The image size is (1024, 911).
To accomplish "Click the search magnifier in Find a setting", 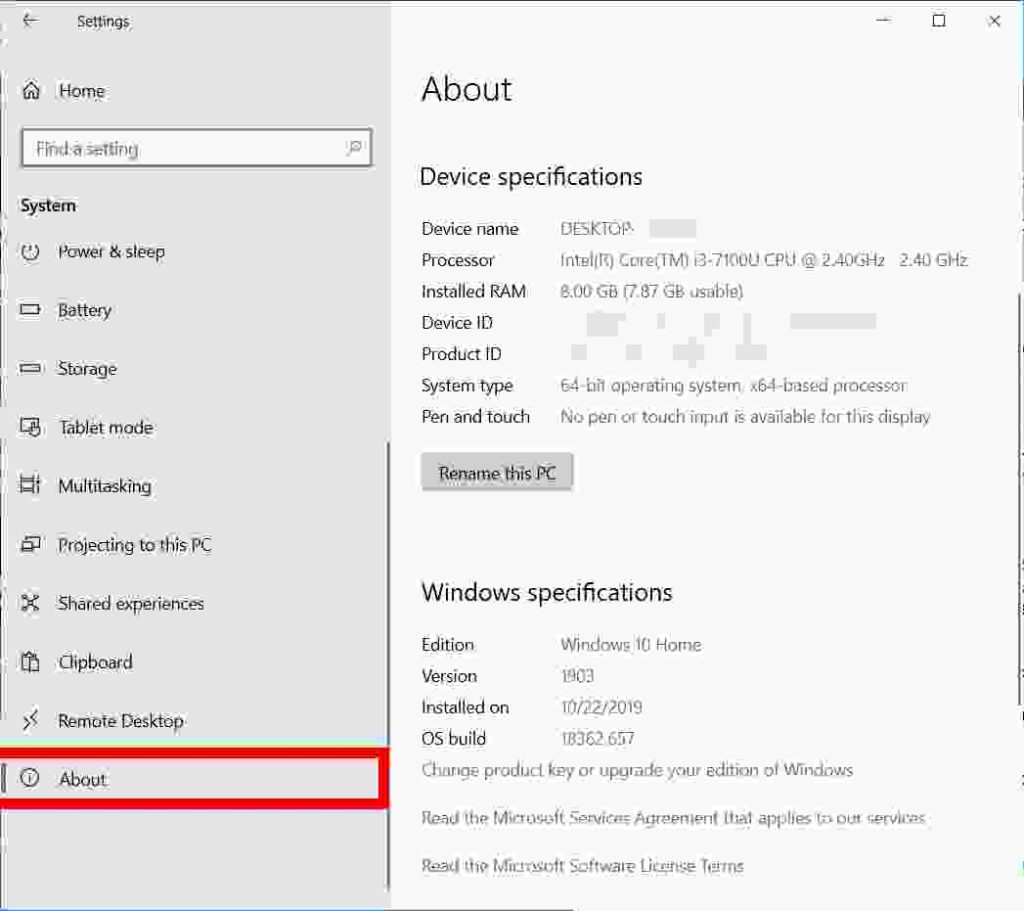I will tap(356, 148).
